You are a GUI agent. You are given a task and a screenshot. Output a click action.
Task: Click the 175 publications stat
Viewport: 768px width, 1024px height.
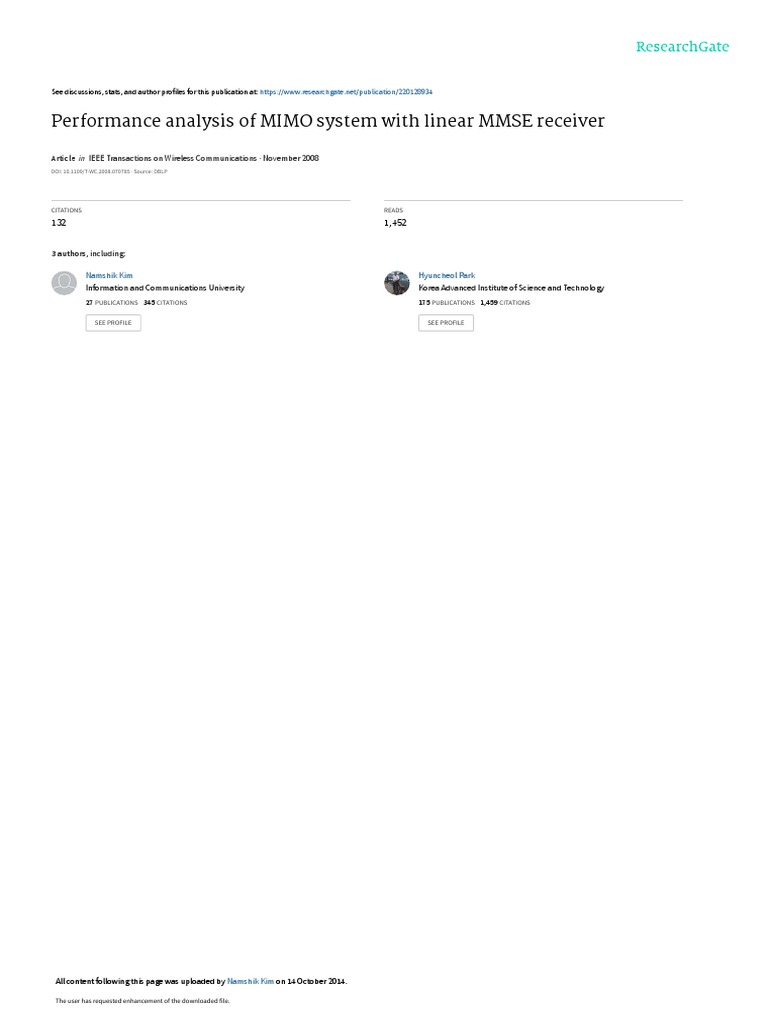click(447, 303)
